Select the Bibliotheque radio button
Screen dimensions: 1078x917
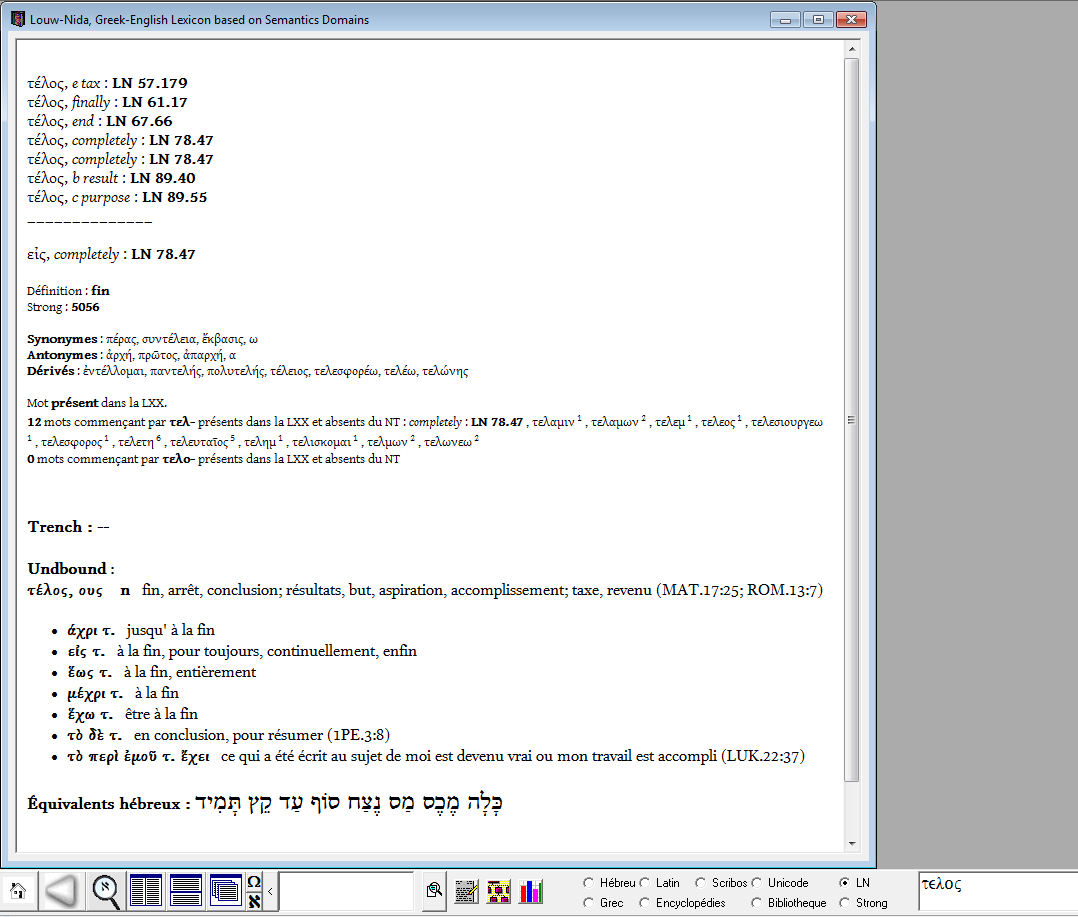point(756,903)
